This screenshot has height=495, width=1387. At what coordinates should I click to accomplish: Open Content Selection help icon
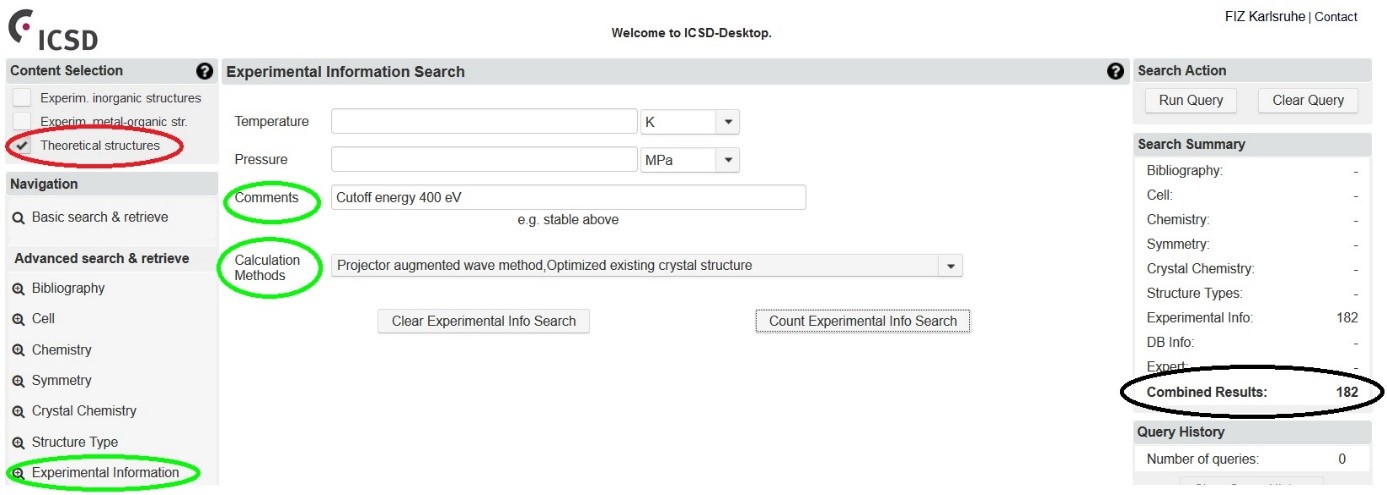pyautogui.click(x=205, y=71)
